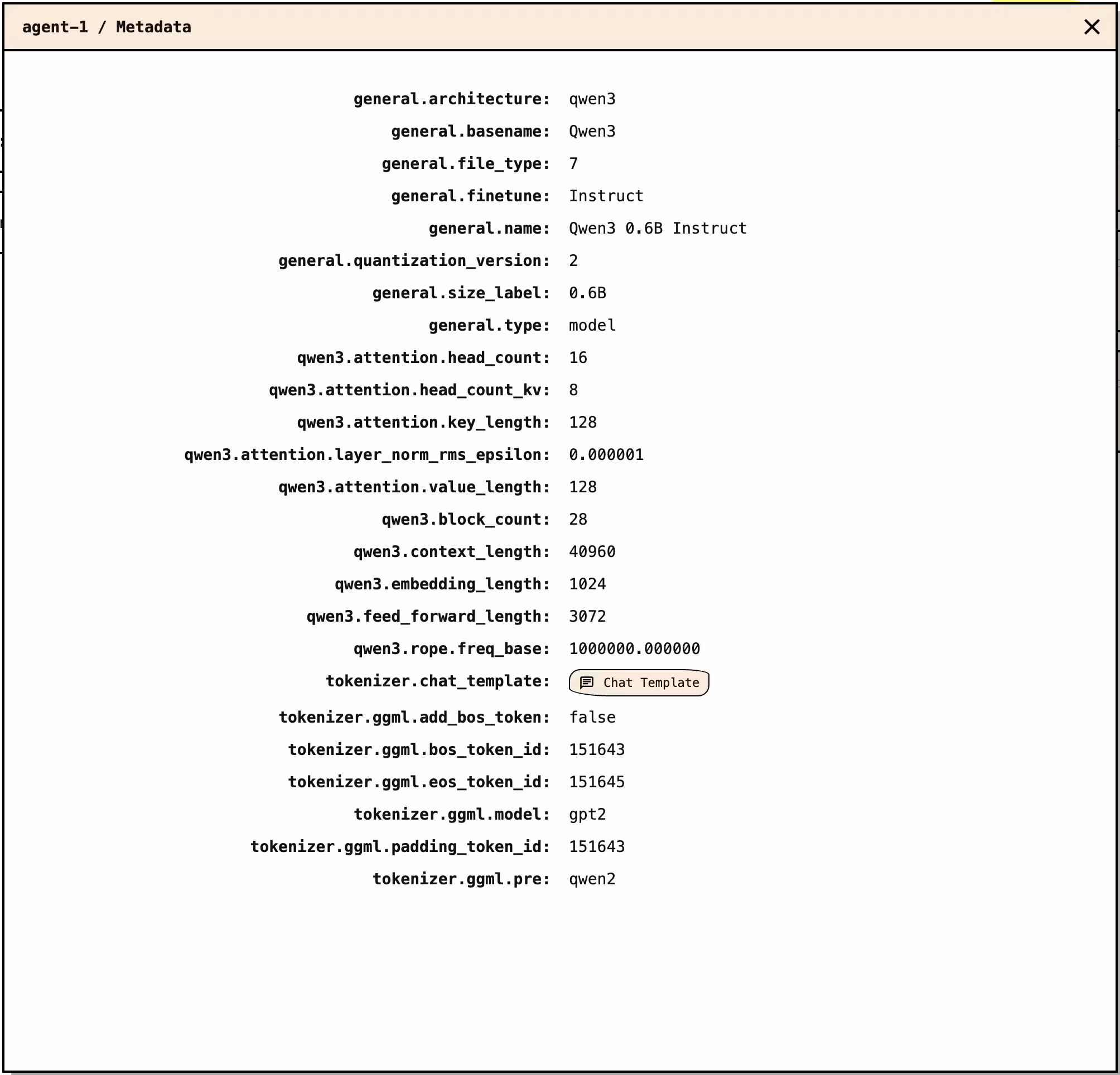Click the qwen3.rope.freq_base label
The height and width of the screenshot is (1075, 1120).
451,650
